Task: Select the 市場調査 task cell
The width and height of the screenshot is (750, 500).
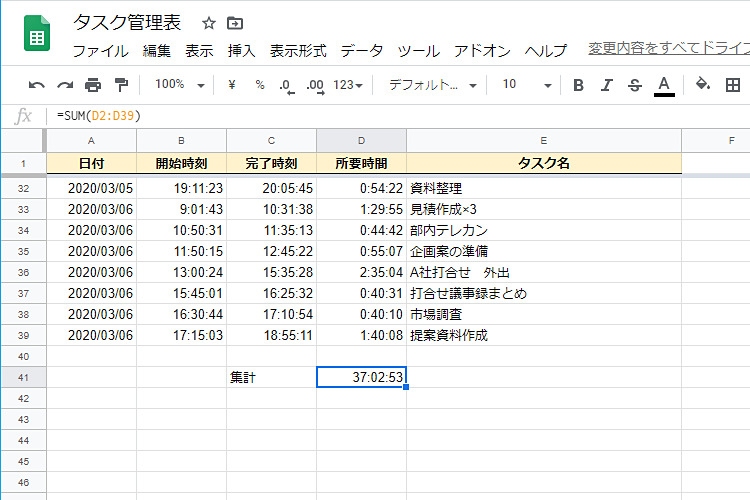Action: (544, 314)
